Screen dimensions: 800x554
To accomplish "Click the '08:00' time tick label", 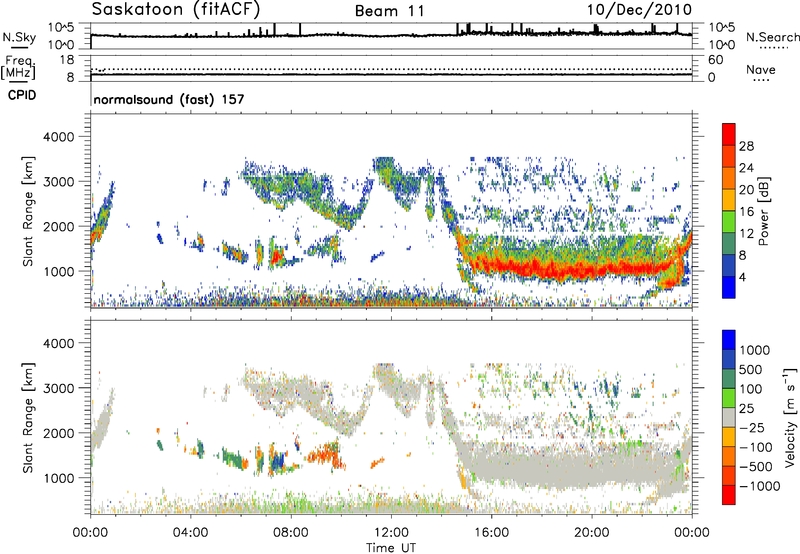I will tap(291, 533).
